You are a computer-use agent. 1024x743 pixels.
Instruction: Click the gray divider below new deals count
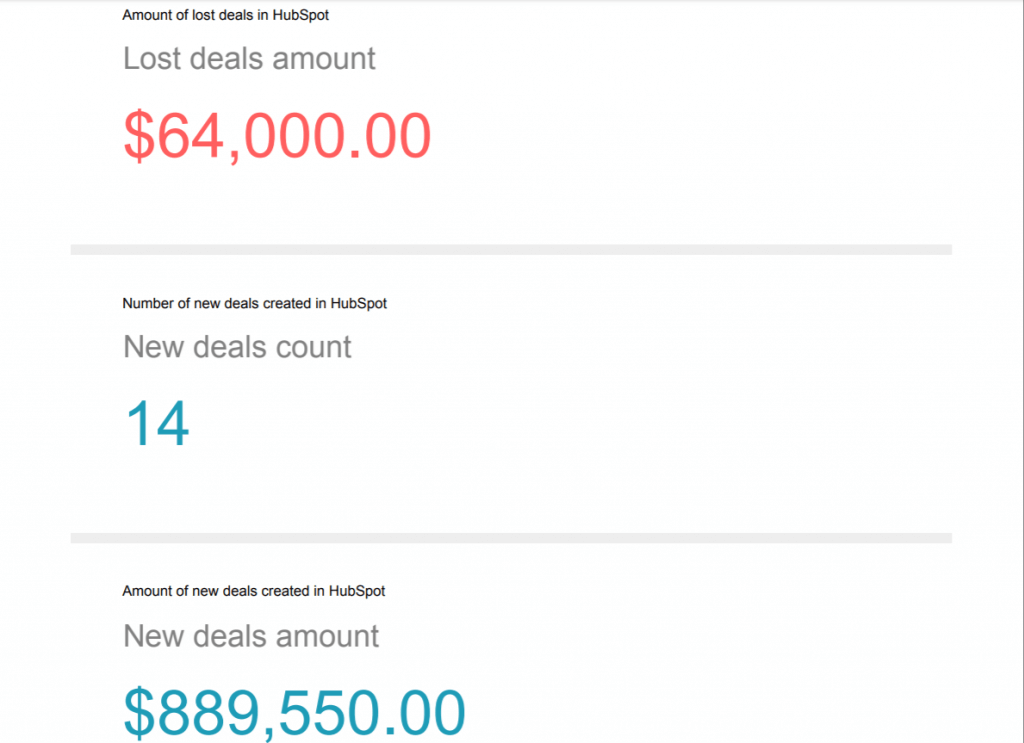(511, 538)
